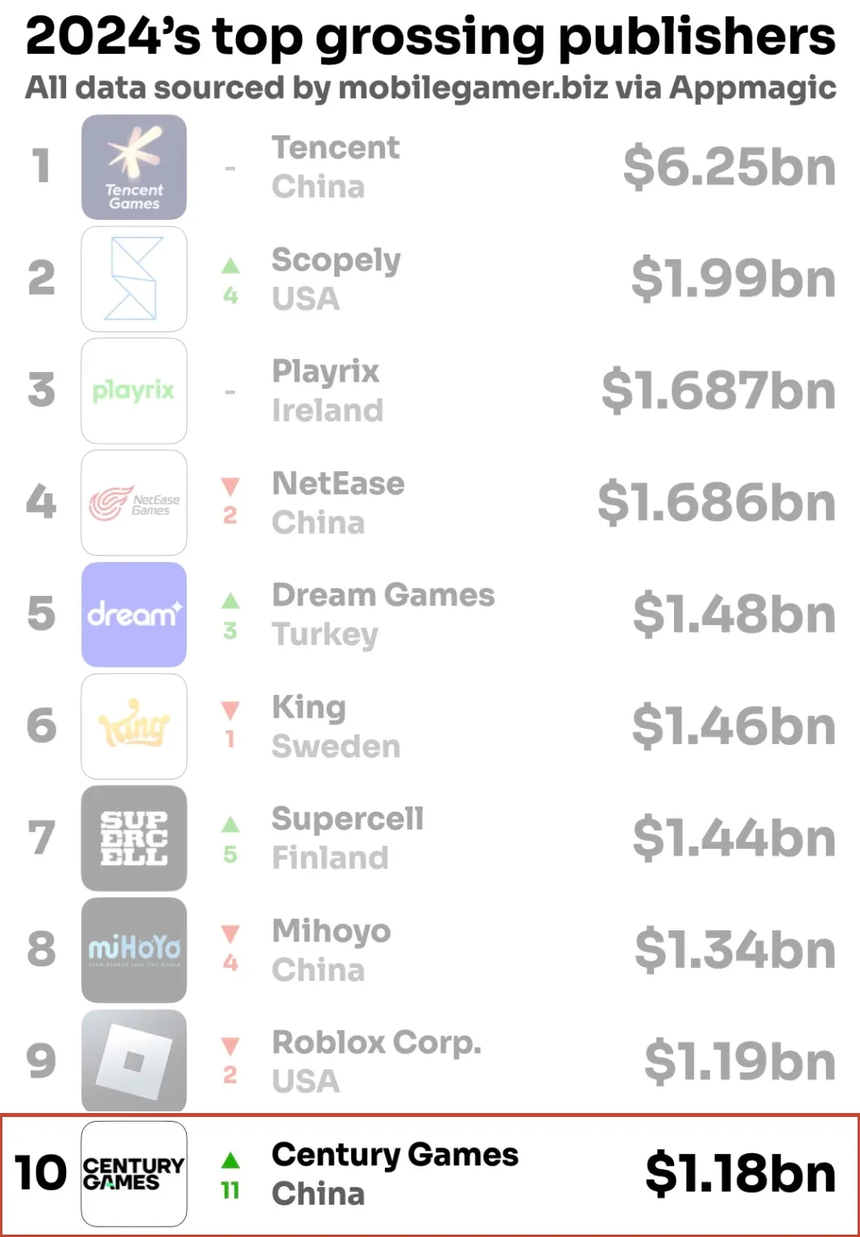Viewport: 860px width, 1237px height.
Task: Click the green up arrow beside Scopely
Action: click(x=231, y=265)
